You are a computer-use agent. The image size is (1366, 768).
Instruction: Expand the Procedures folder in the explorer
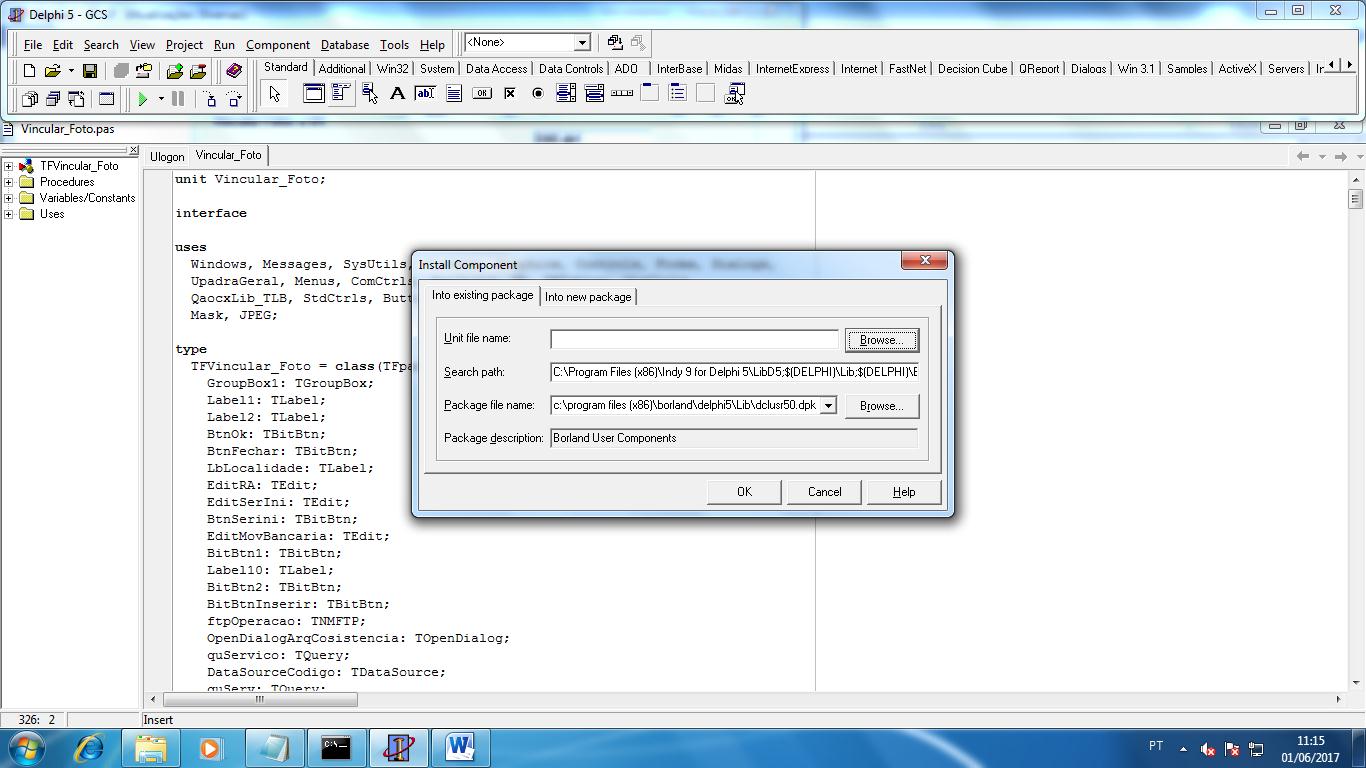tap(9, 182)
